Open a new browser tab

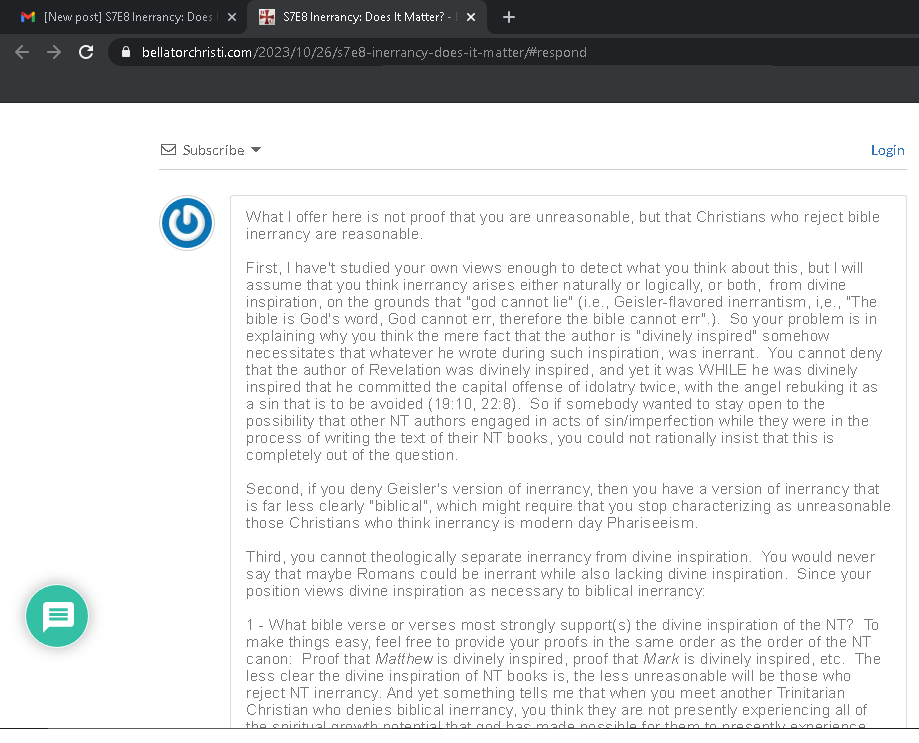coord(509,18)
